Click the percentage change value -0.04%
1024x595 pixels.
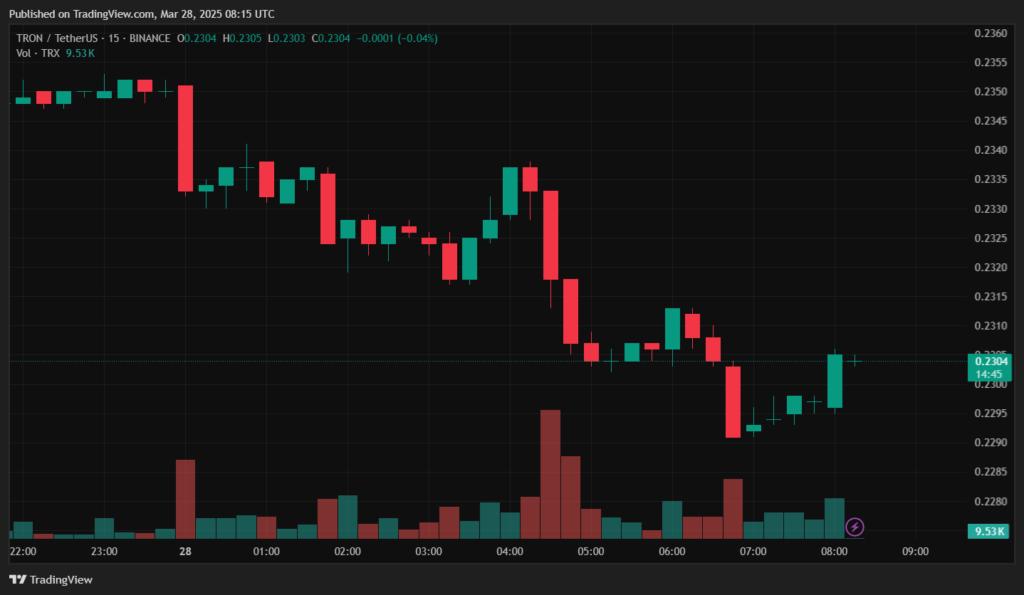417,37
